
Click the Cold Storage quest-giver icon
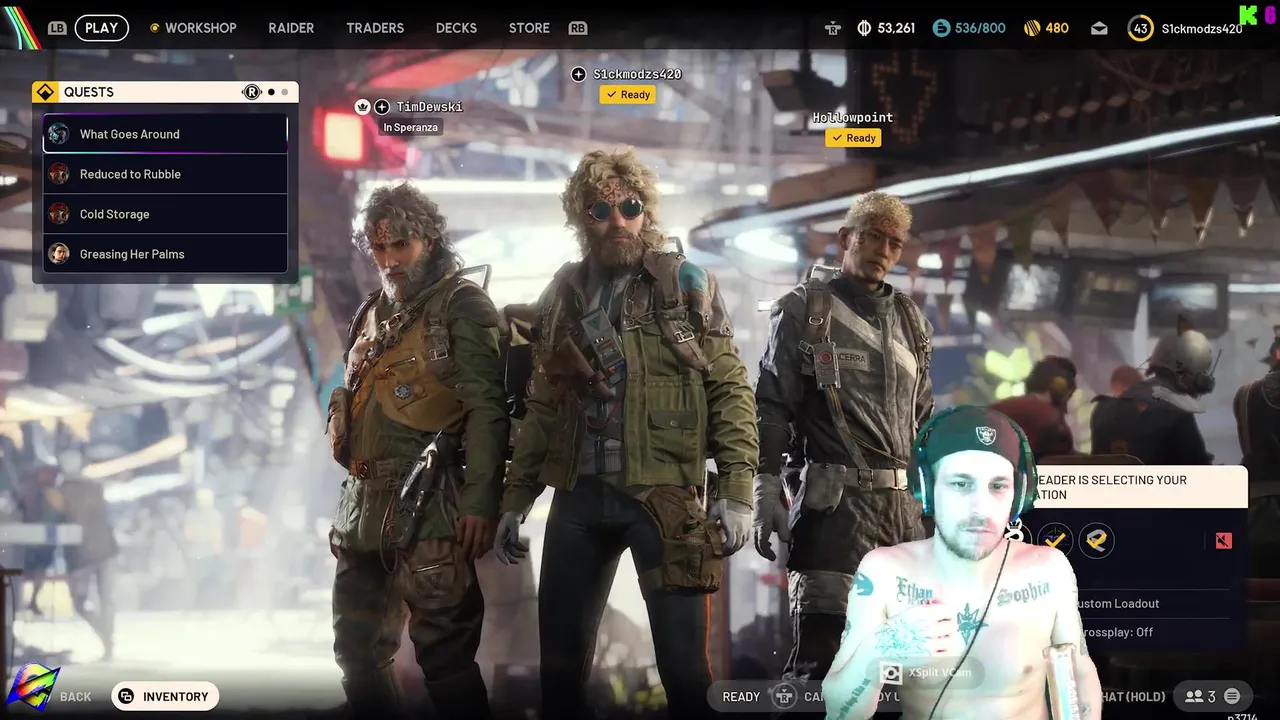pyautogui.click(x=59, y=214)
